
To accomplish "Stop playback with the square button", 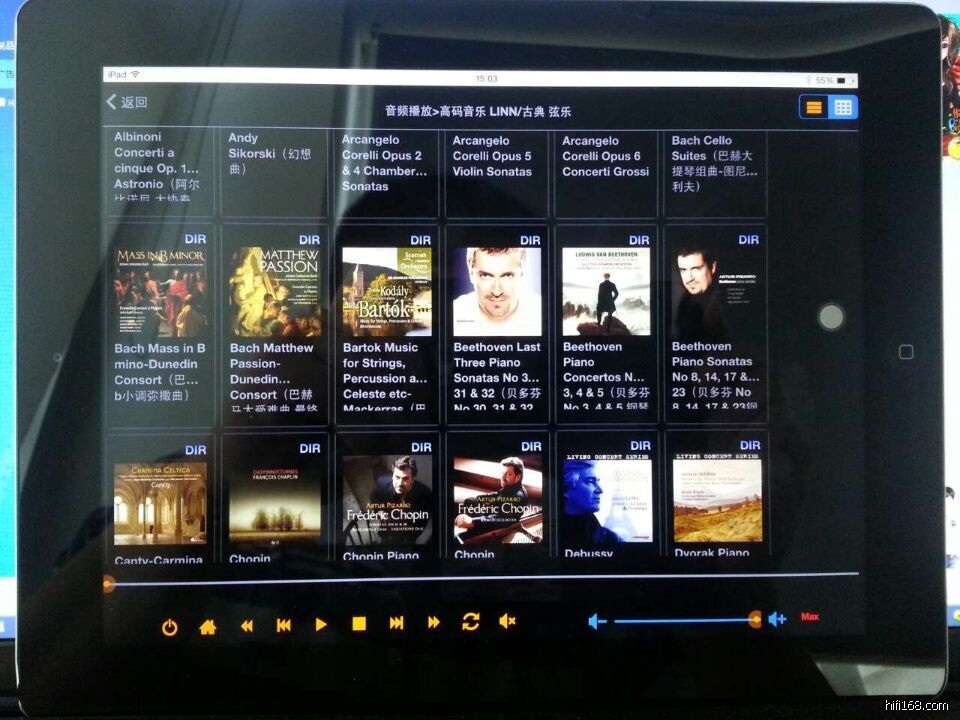I will (x=359, y=624).
